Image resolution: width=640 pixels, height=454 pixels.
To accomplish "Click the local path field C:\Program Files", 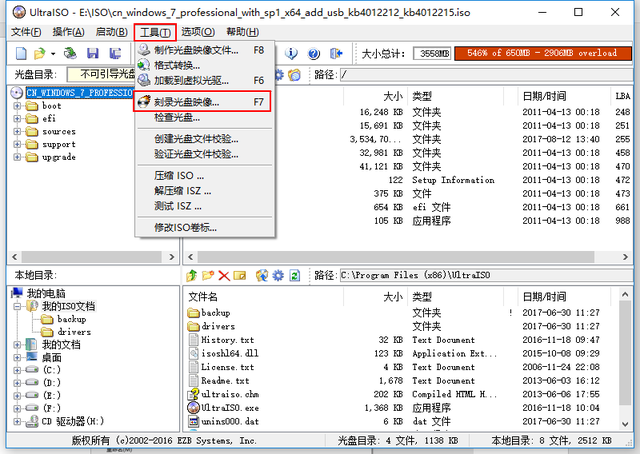I will pyautogui.click(x=487, y=276).
